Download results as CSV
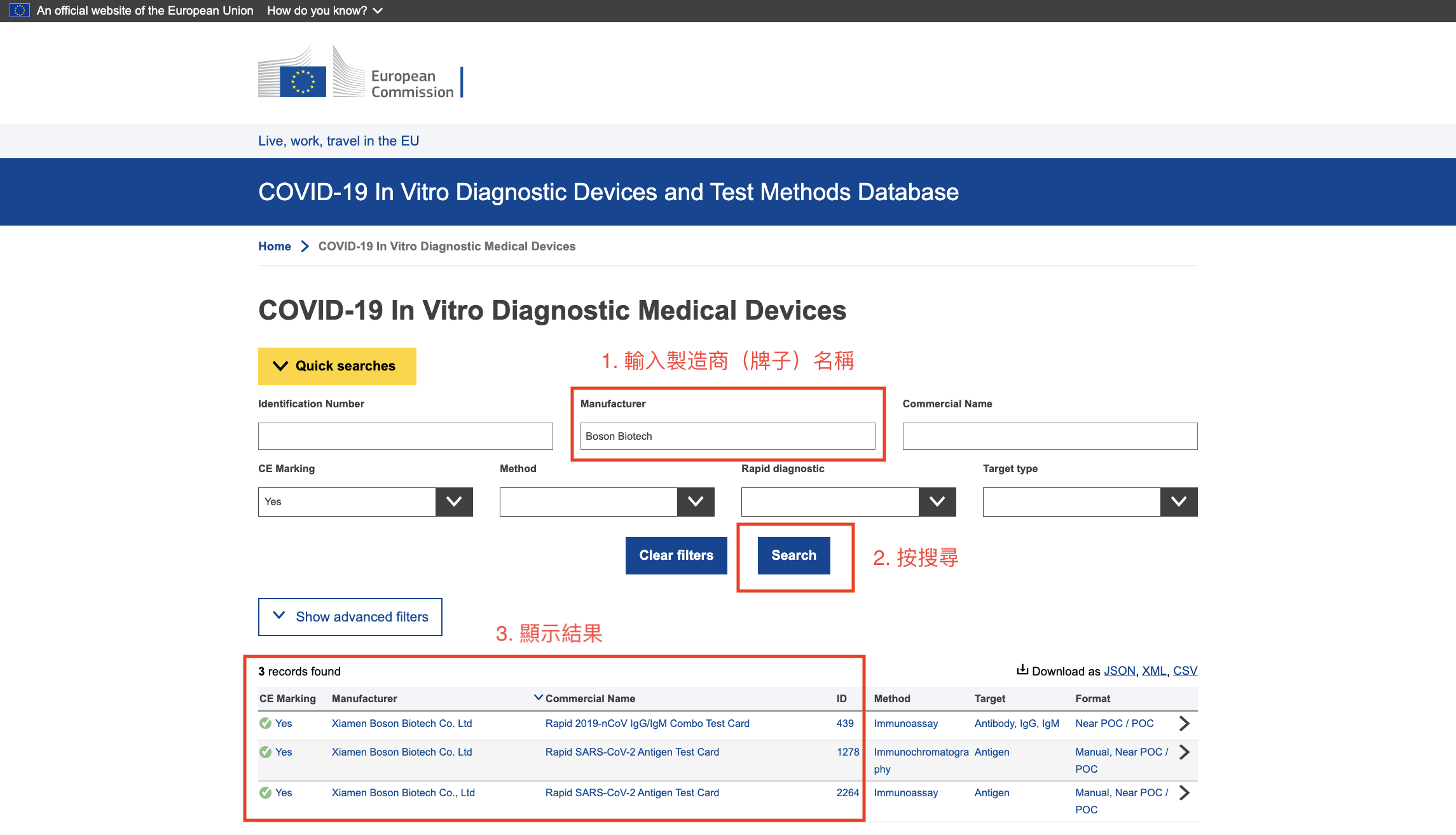The height and width of the screenshot is (835, 1456). tap(1185, 670)
